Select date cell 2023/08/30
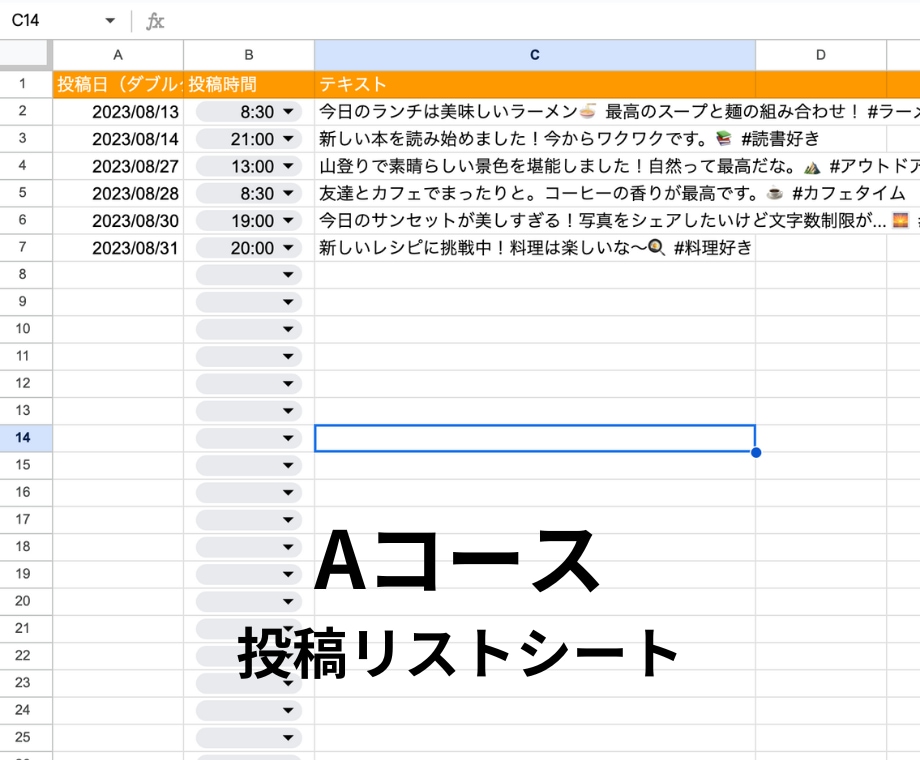The image size is (920, 760). tap(118, 221)
